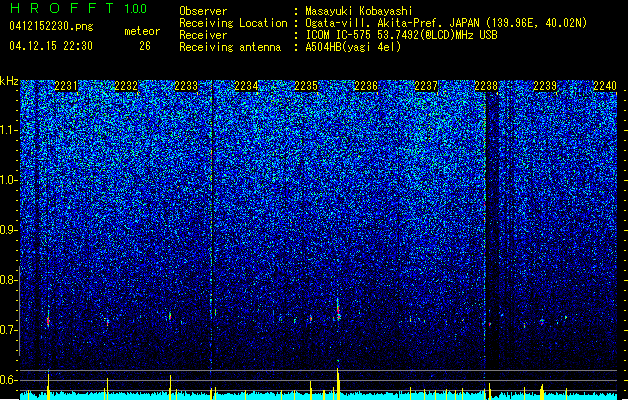This screenshot has height=400, width=629.
Task: Click the Receiving antenna label
Action: pyautogui.click(x=230, y=47)
